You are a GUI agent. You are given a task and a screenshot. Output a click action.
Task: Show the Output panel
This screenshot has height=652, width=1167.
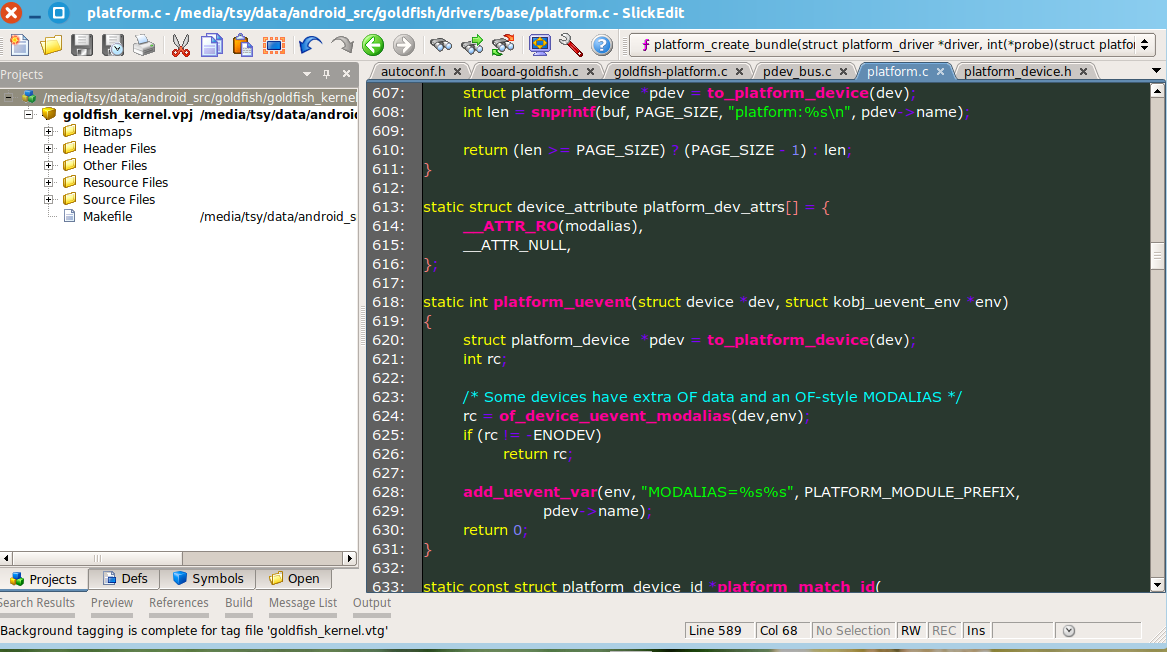(x=371, y=603)
